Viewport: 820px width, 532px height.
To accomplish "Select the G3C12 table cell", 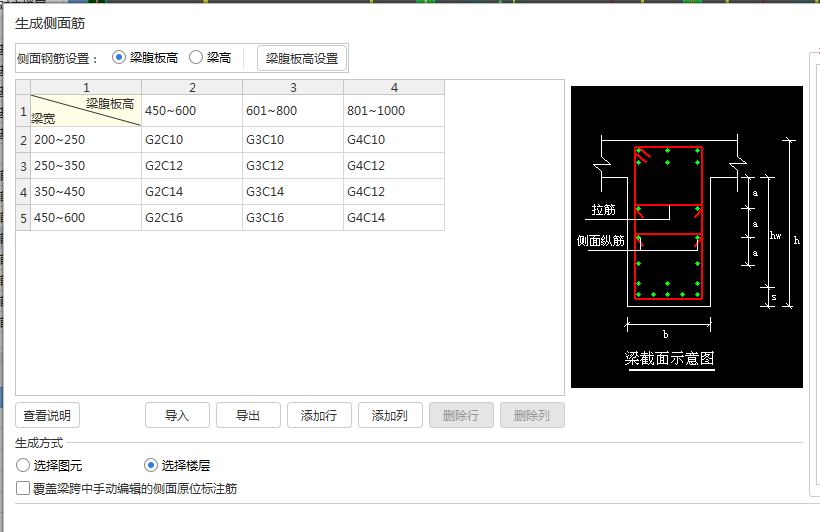I will point(293,166).
